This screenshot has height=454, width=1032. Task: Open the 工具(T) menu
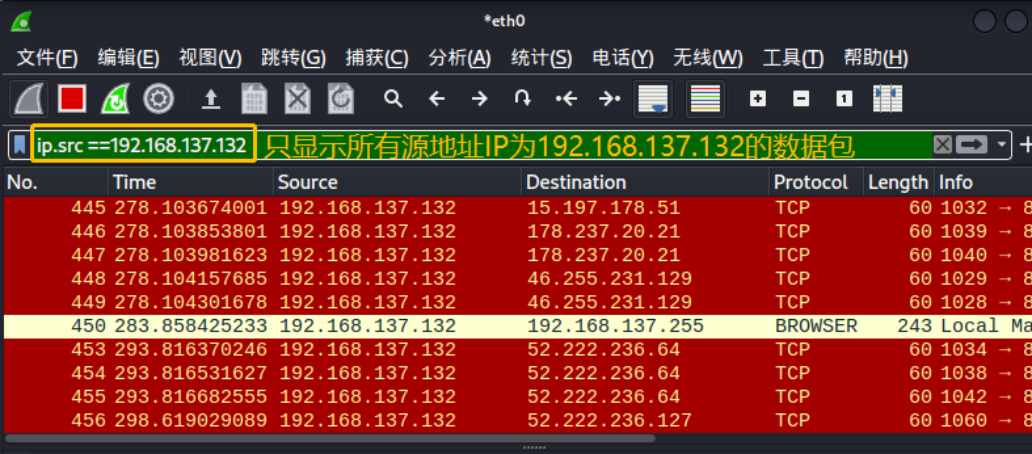793,59
